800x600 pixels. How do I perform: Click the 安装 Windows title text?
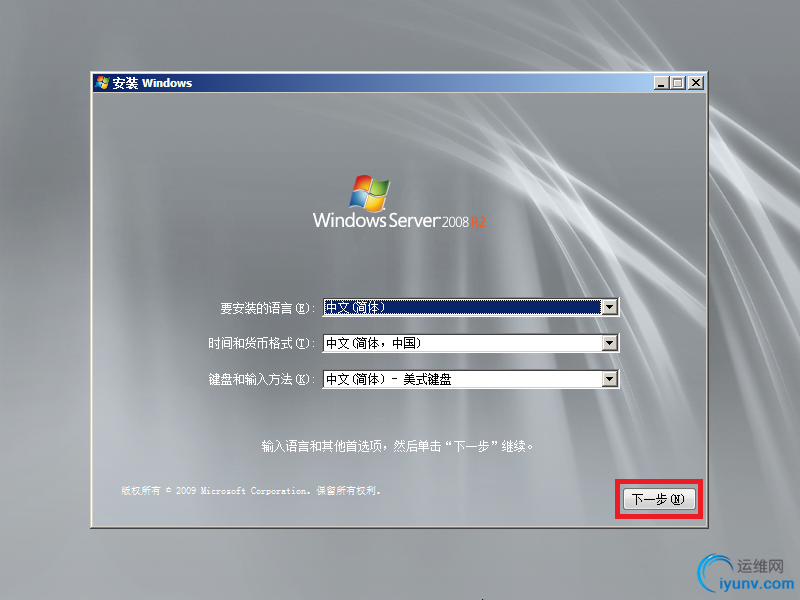click(152, 83)
